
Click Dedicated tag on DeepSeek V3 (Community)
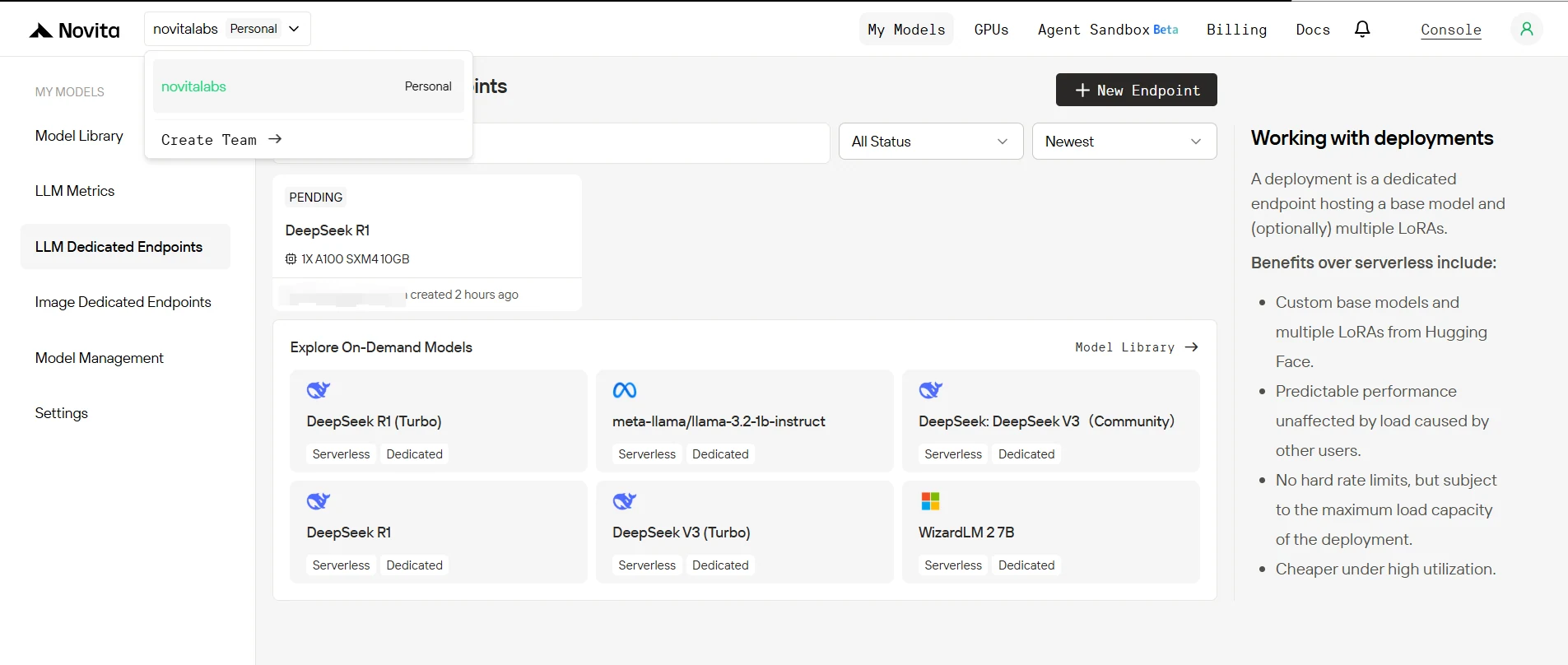coord(1026,454)
